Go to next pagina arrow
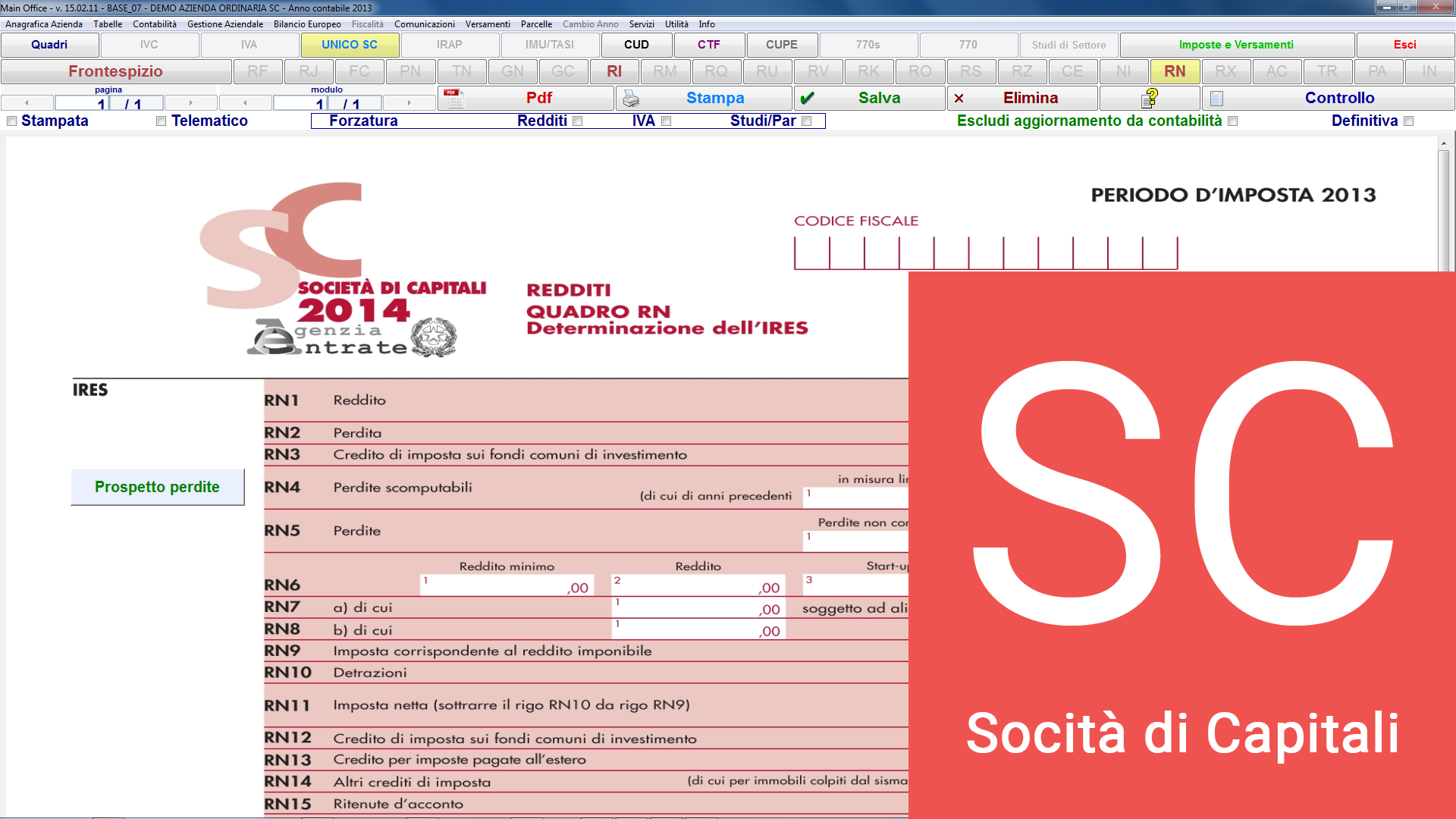This screenshot has width=1456, height=819. pos(190,102)
